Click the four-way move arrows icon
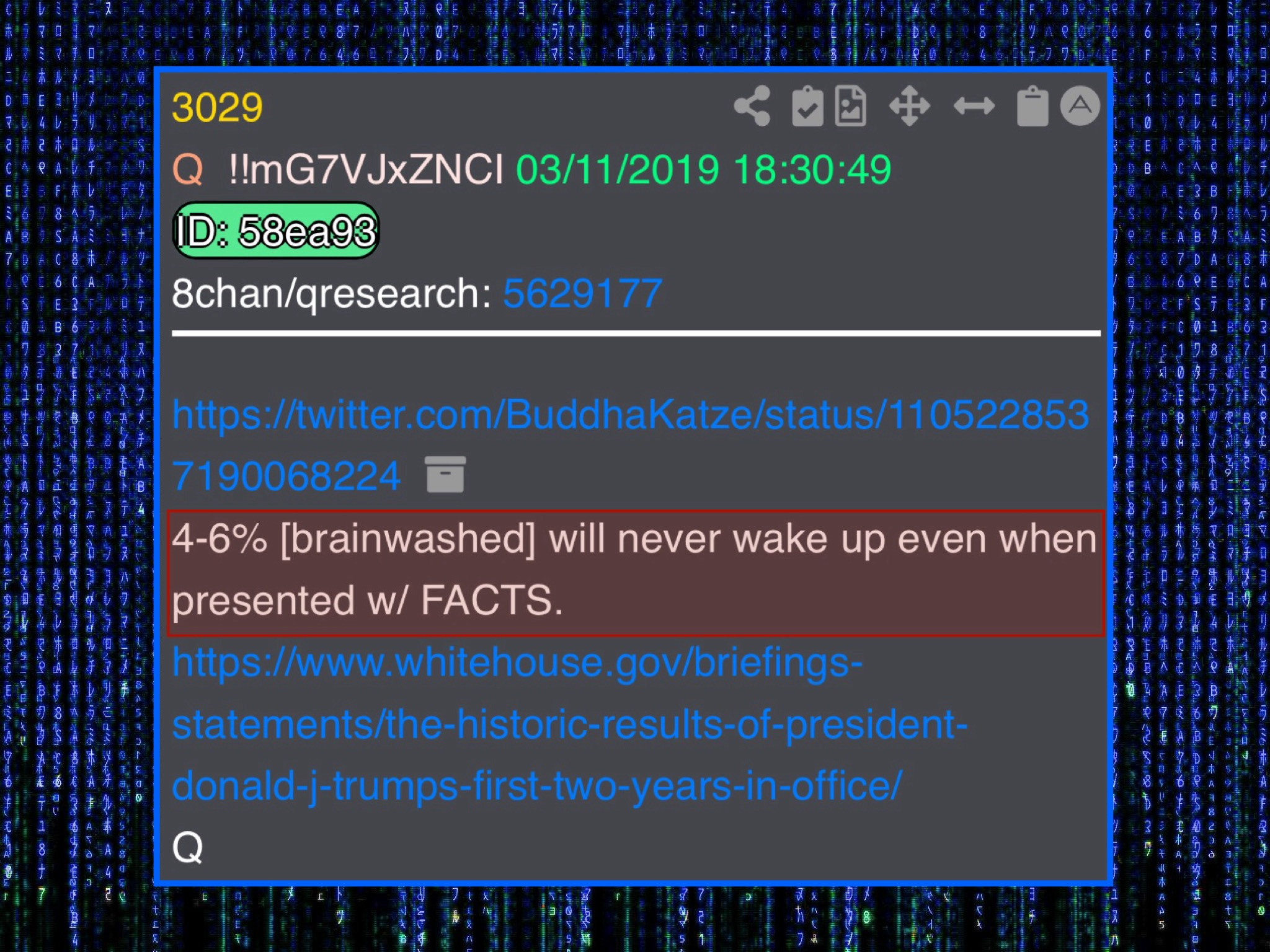This screenshot has width=1270, height=952. tap(910, 106)
